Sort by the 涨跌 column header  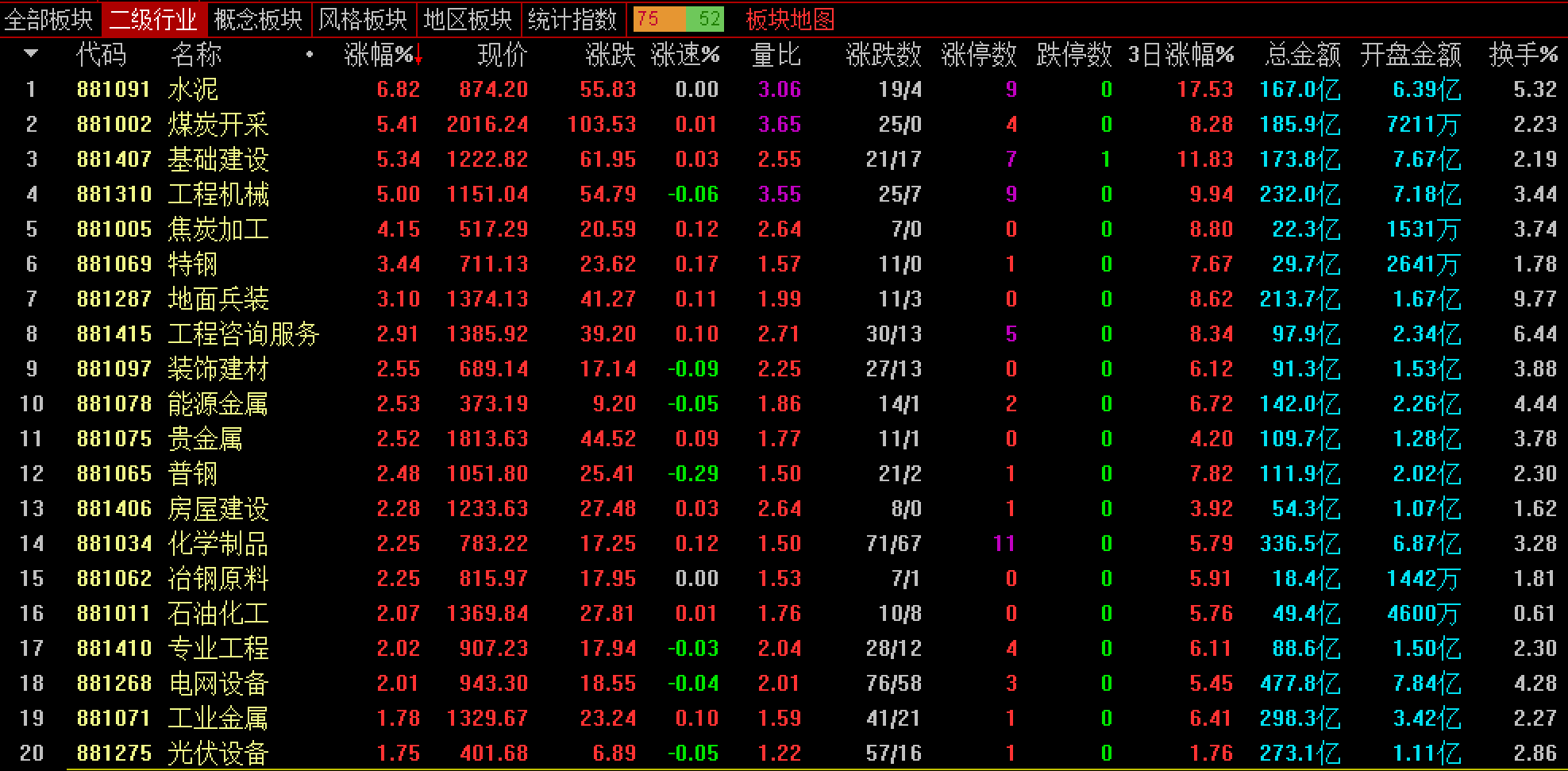(x=611, y=55)
